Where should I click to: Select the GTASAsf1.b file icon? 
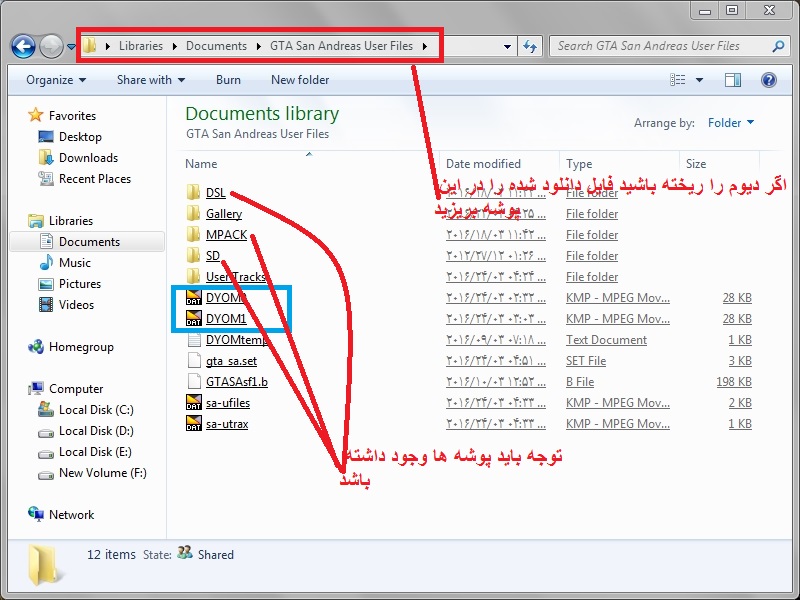point(194,381)
